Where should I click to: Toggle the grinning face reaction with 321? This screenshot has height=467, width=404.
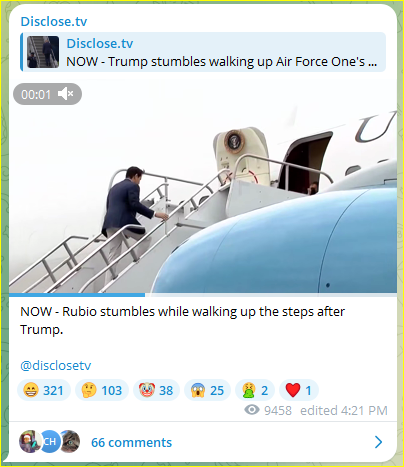(44, 390)
